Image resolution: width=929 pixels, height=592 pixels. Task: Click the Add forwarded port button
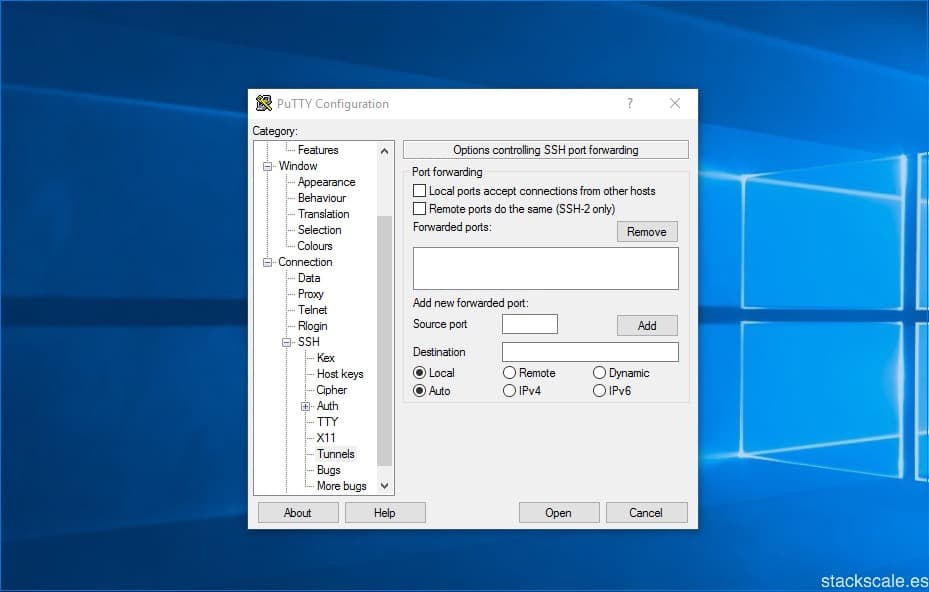(647, 325)
